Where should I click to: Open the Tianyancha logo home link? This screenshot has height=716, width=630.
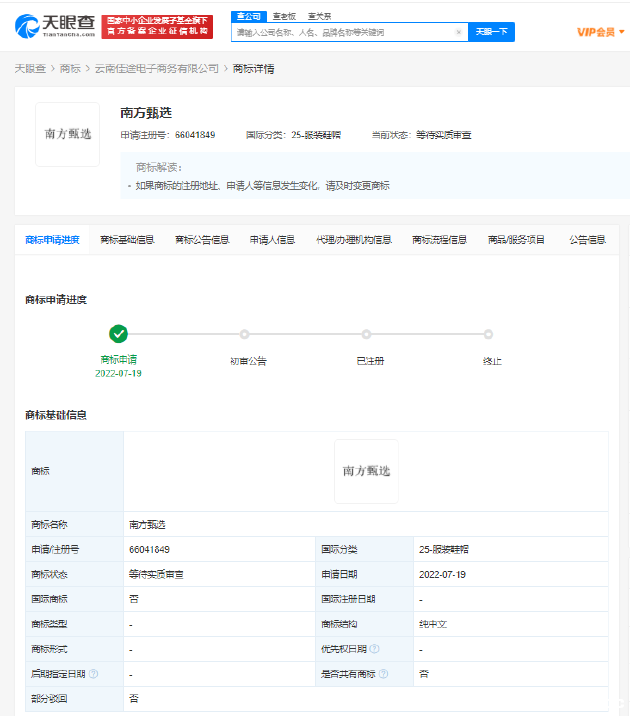(x=55, y=26)
